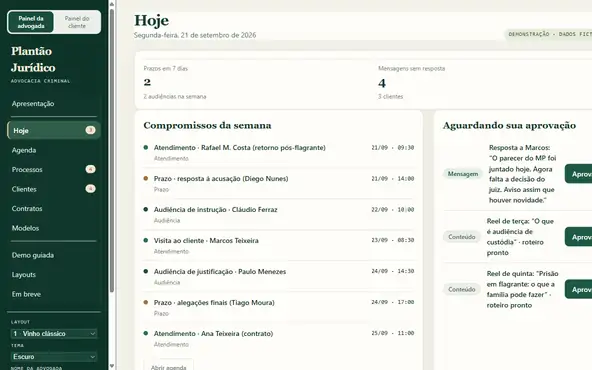The width and height of the screenshot is (592, 370).
Task: Switch to Painel da advogada view
Action: pos(31,22)
